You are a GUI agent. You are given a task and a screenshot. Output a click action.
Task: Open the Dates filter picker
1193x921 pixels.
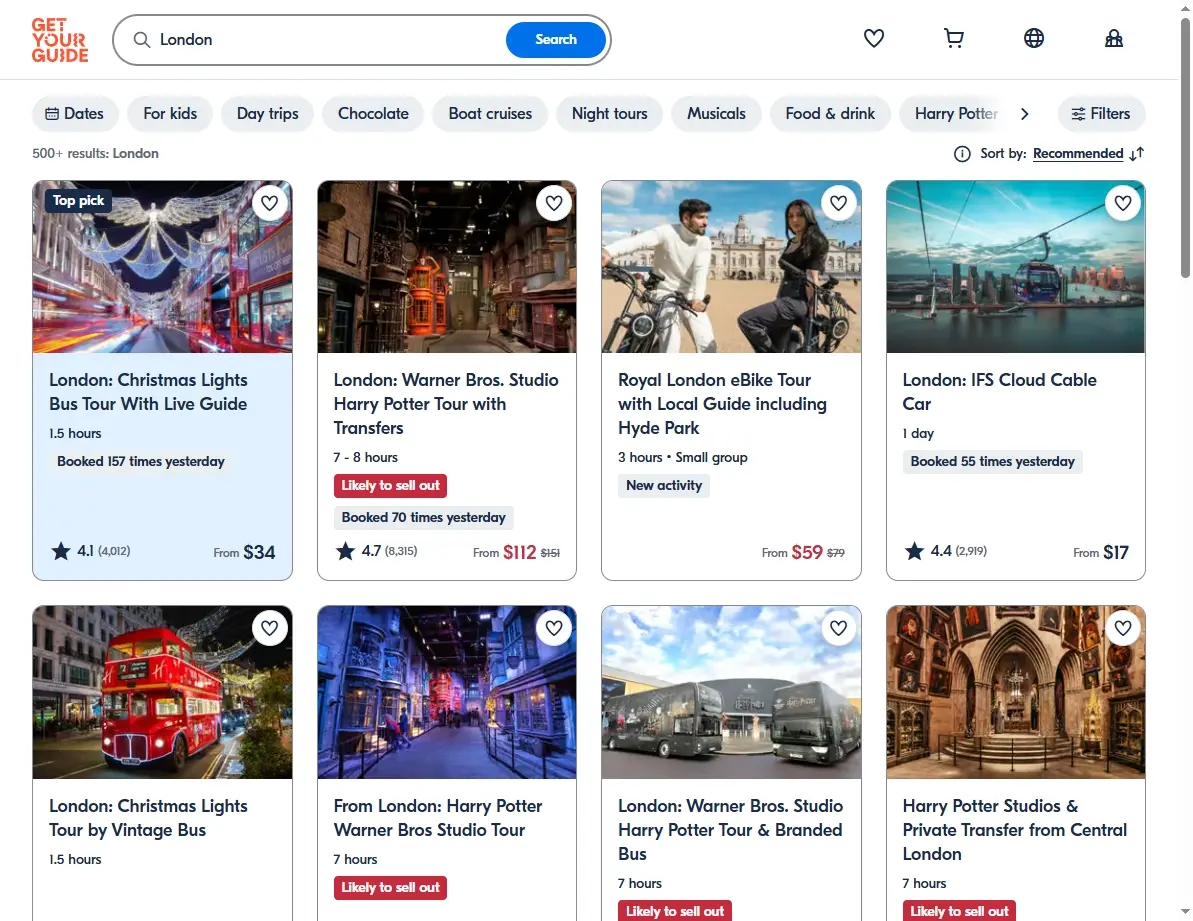tap(75, 113)
